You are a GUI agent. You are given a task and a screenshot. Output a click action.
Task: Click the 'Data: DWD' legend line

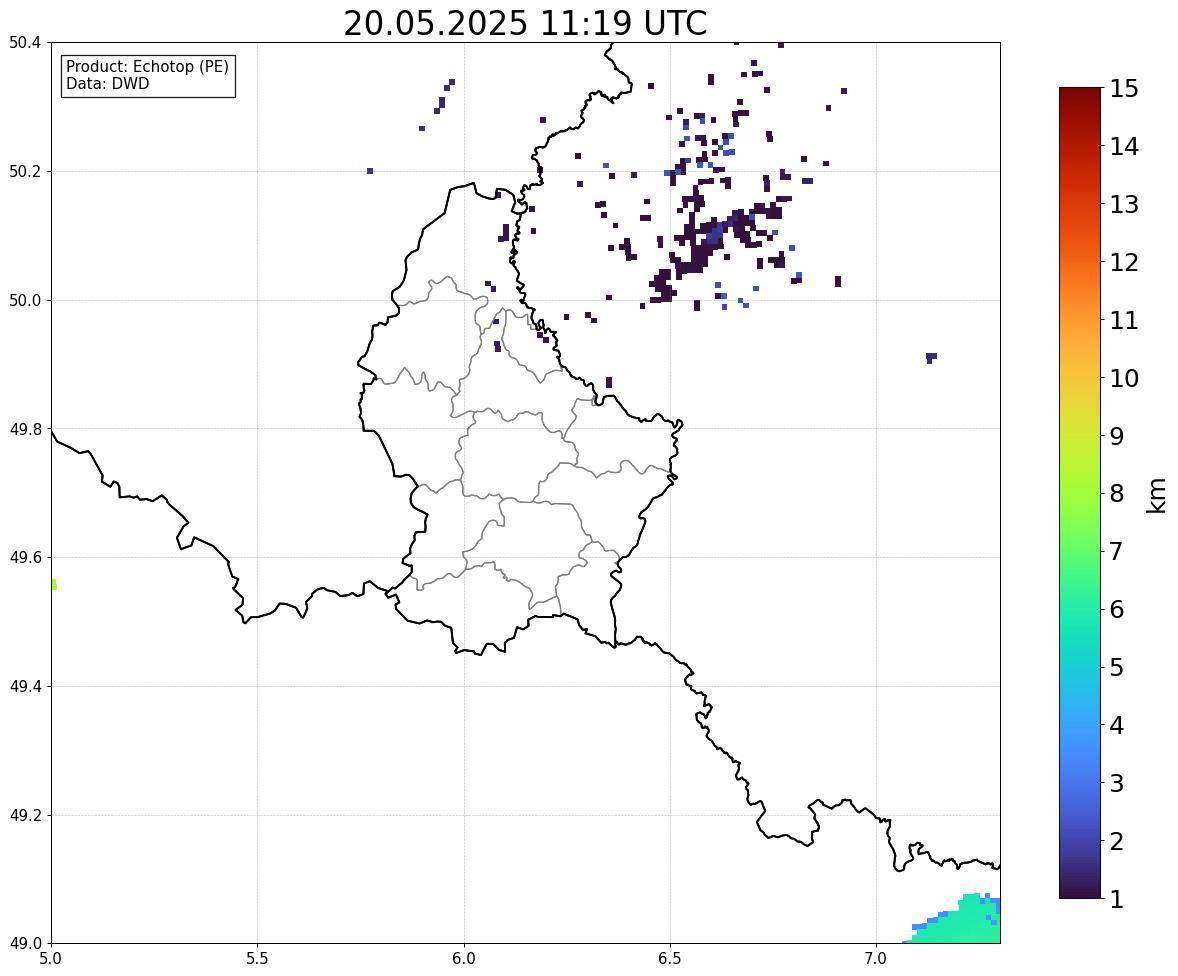[107, 83]
